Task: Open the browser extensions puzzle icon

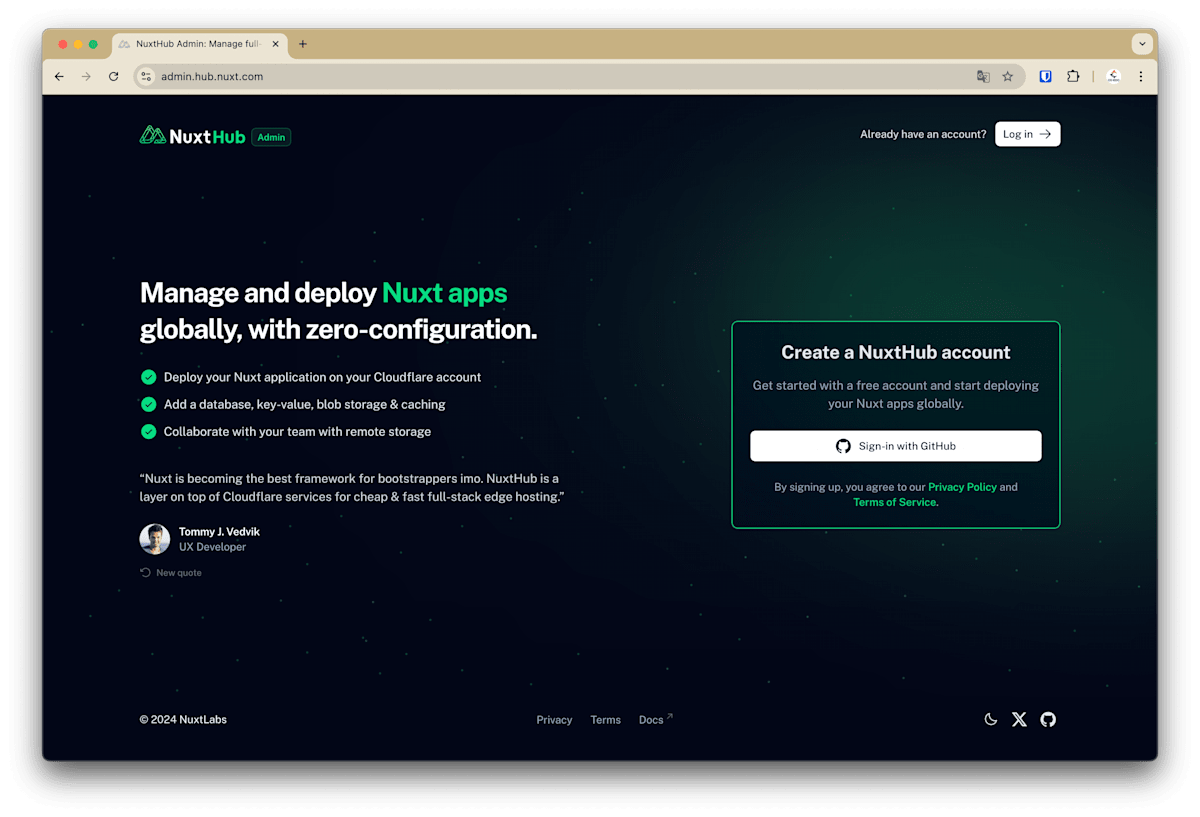Action: (x=1073, y=76)
